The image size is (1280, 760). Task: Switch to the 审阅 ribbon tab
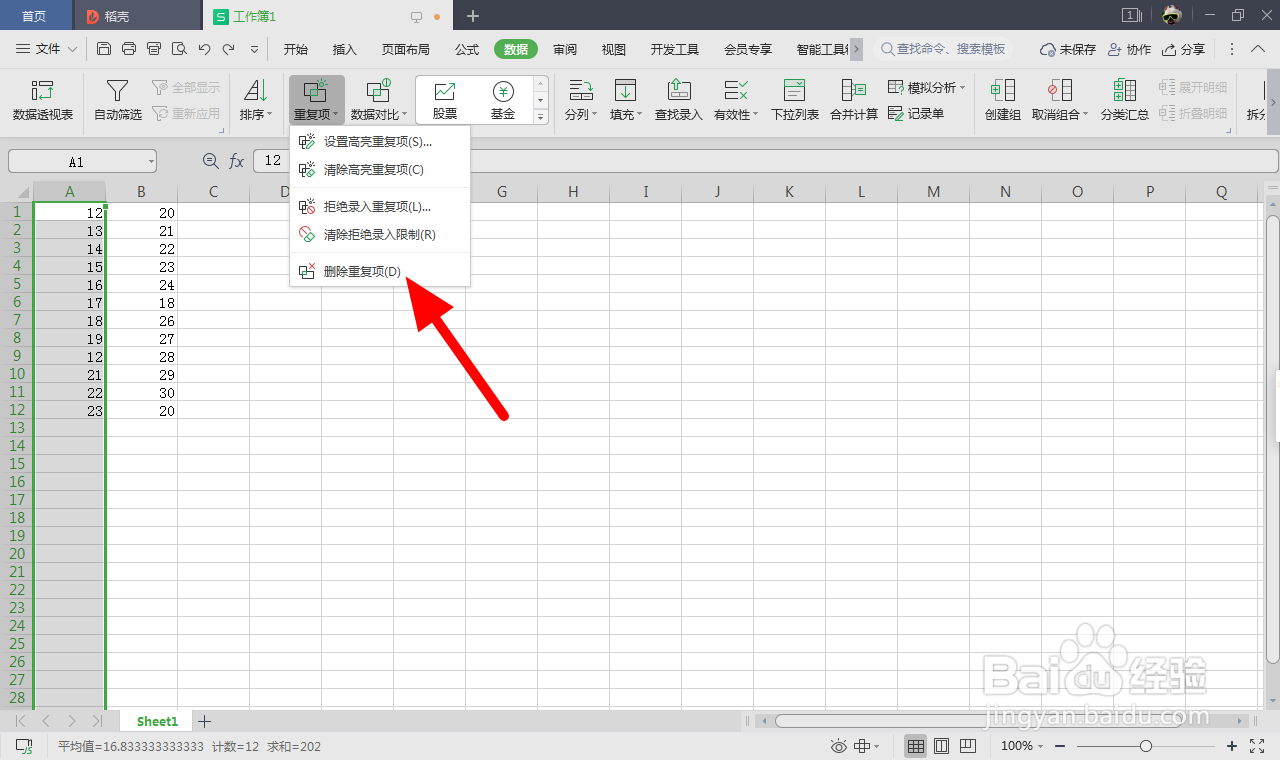click(565, 49)
